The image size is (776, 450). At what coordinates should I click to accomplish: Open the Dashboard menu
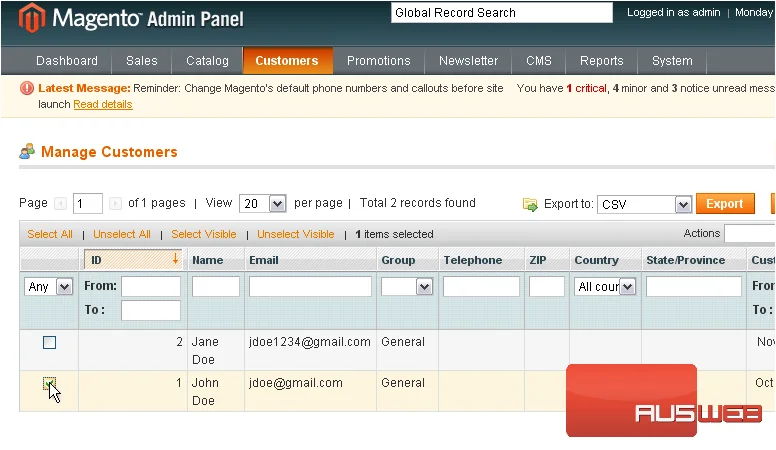pyautogui.click(x=67, y=61)
